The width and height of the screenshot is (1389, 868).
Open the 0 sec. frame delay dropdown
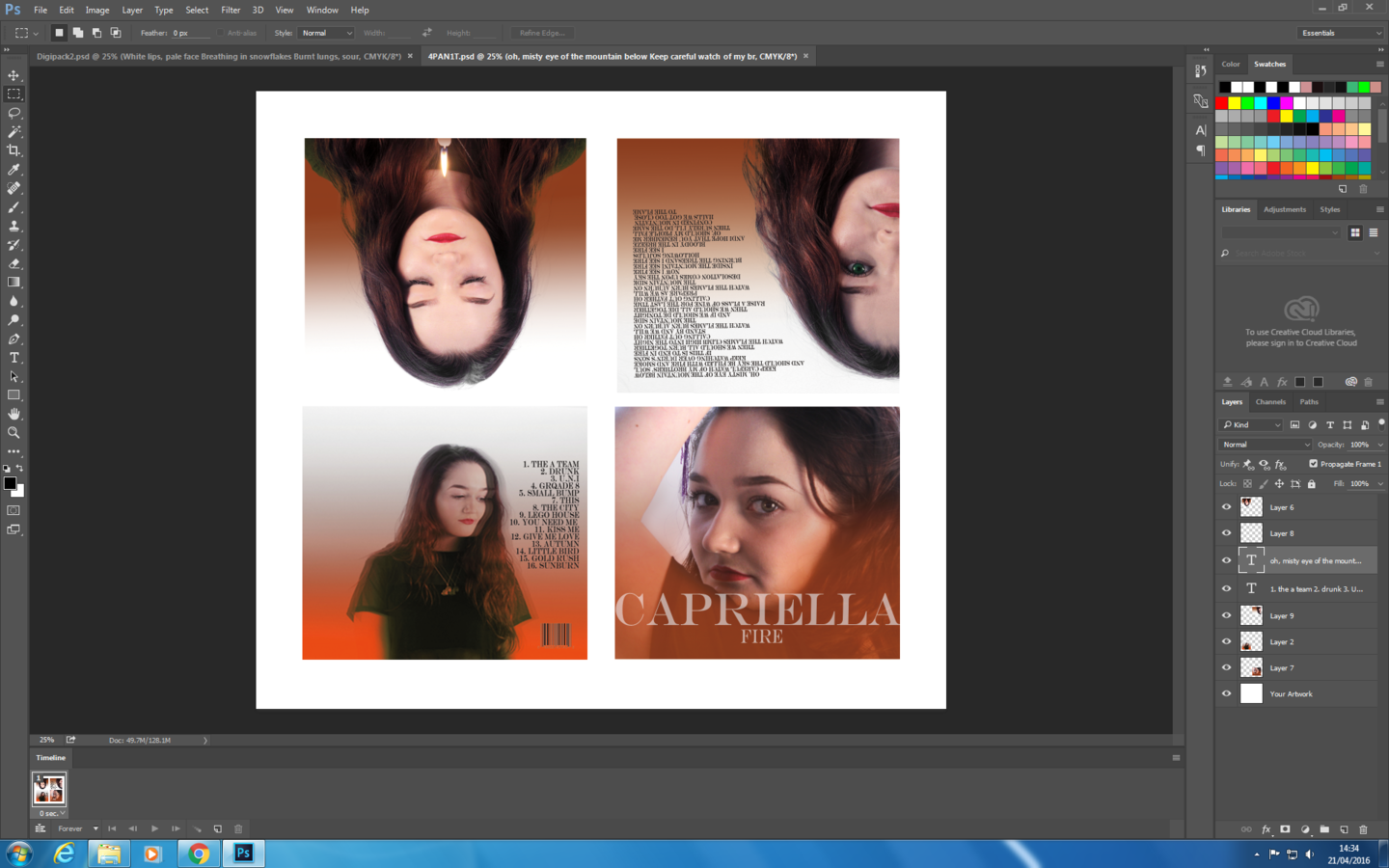click(52, 813)
